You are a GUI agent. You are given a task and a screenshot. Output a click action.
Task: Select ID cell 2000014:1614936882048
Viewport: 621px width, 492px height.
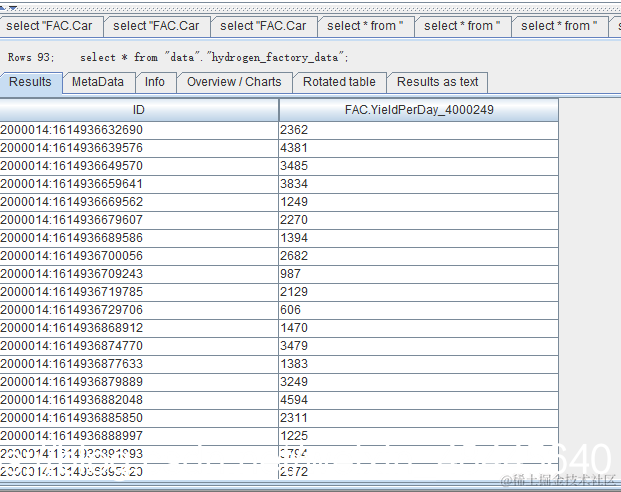pyautogui.click(x=139, y=400)
